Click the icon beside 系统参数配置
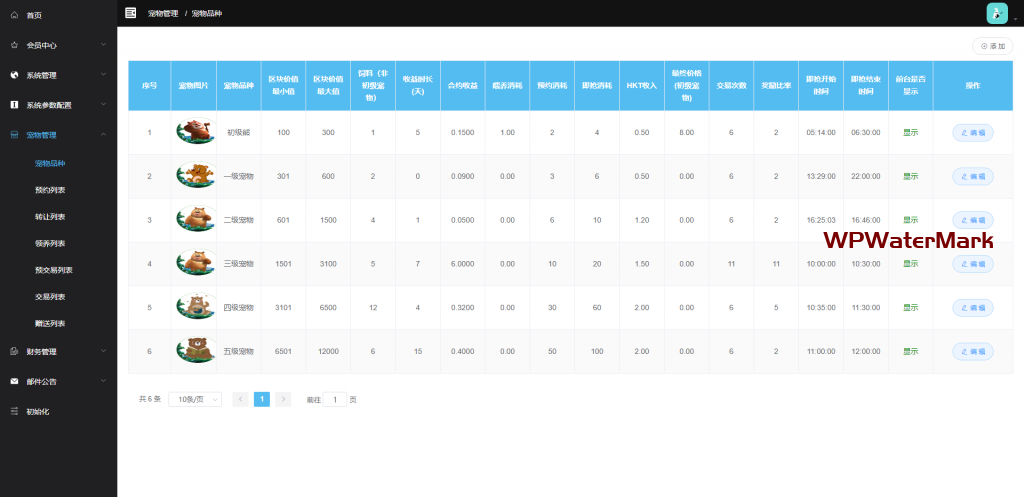Image resolution: width=1024 pixels, height=497 pixels. (x=14, y=105)
